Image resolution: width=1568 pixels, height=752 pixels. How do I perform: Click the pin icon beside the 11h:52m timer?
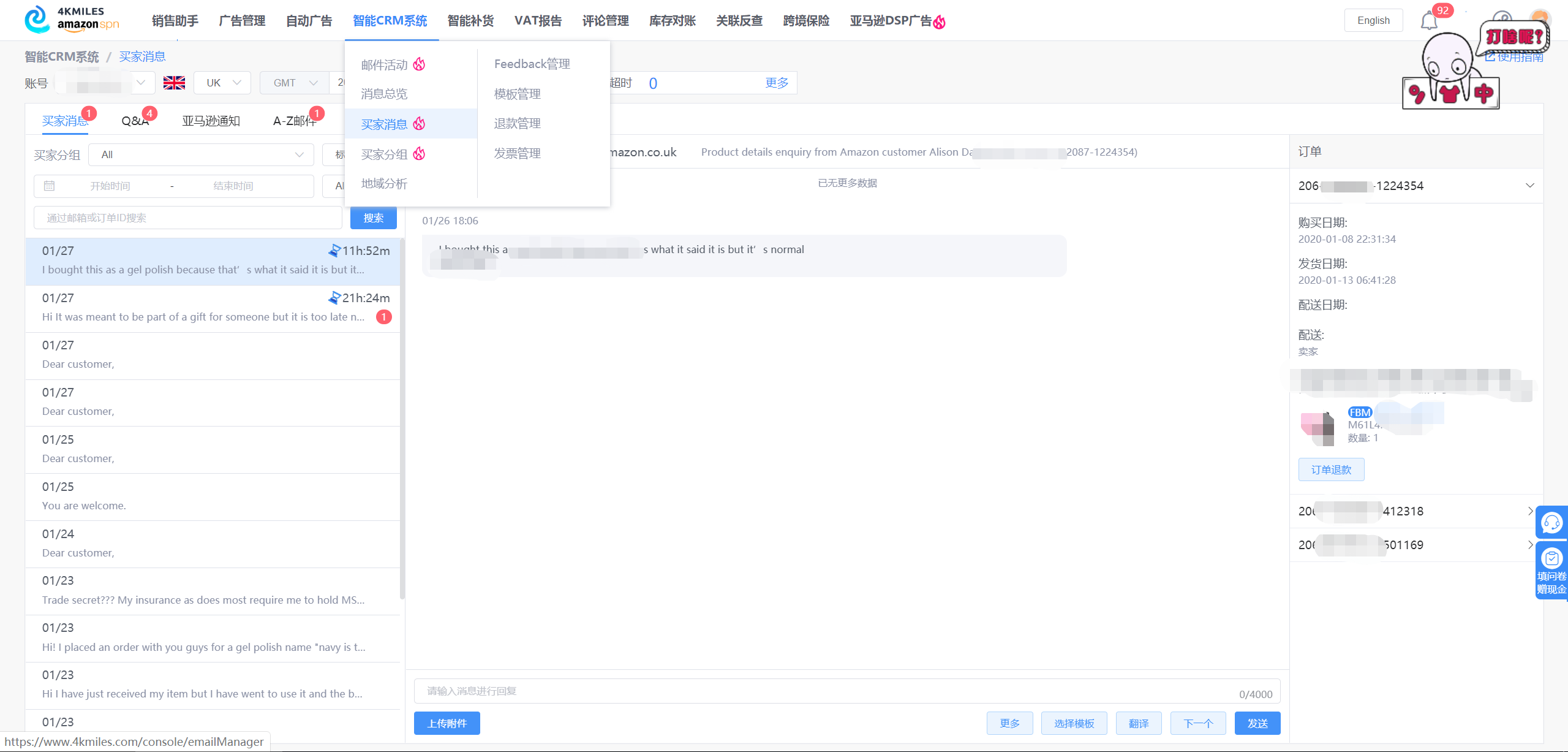pyautogui.click(x=335, y=251)
